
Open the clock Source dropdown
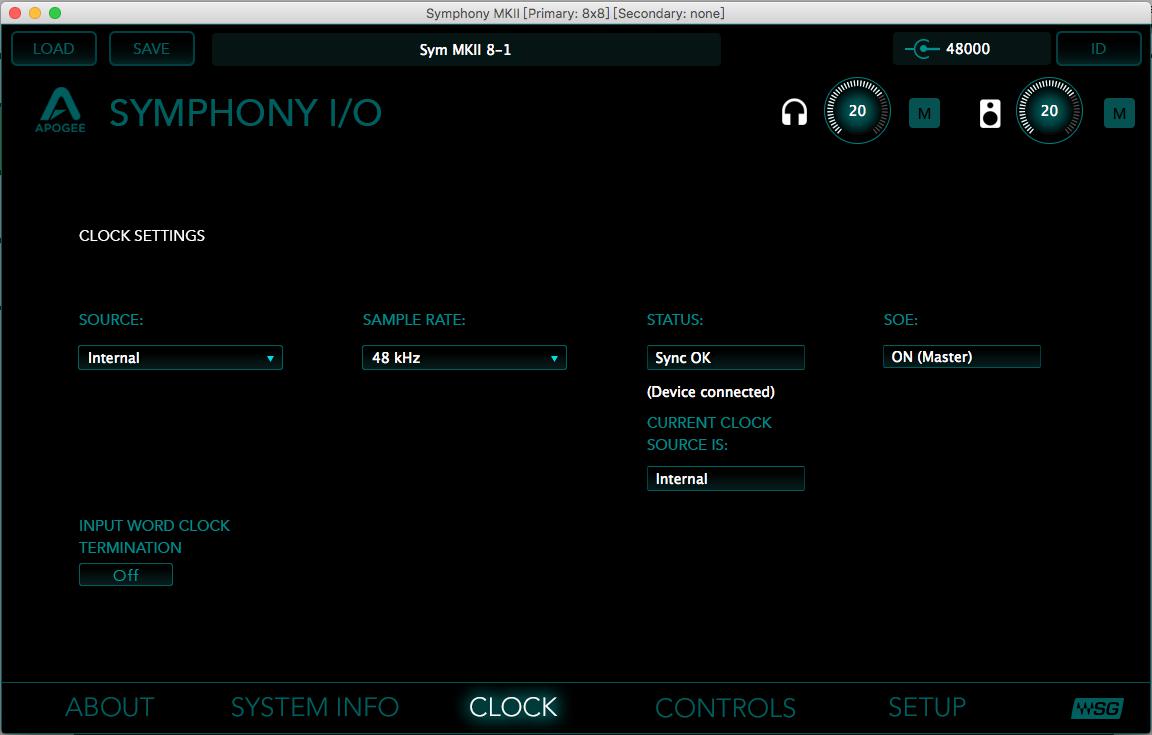tap(180, 358)
